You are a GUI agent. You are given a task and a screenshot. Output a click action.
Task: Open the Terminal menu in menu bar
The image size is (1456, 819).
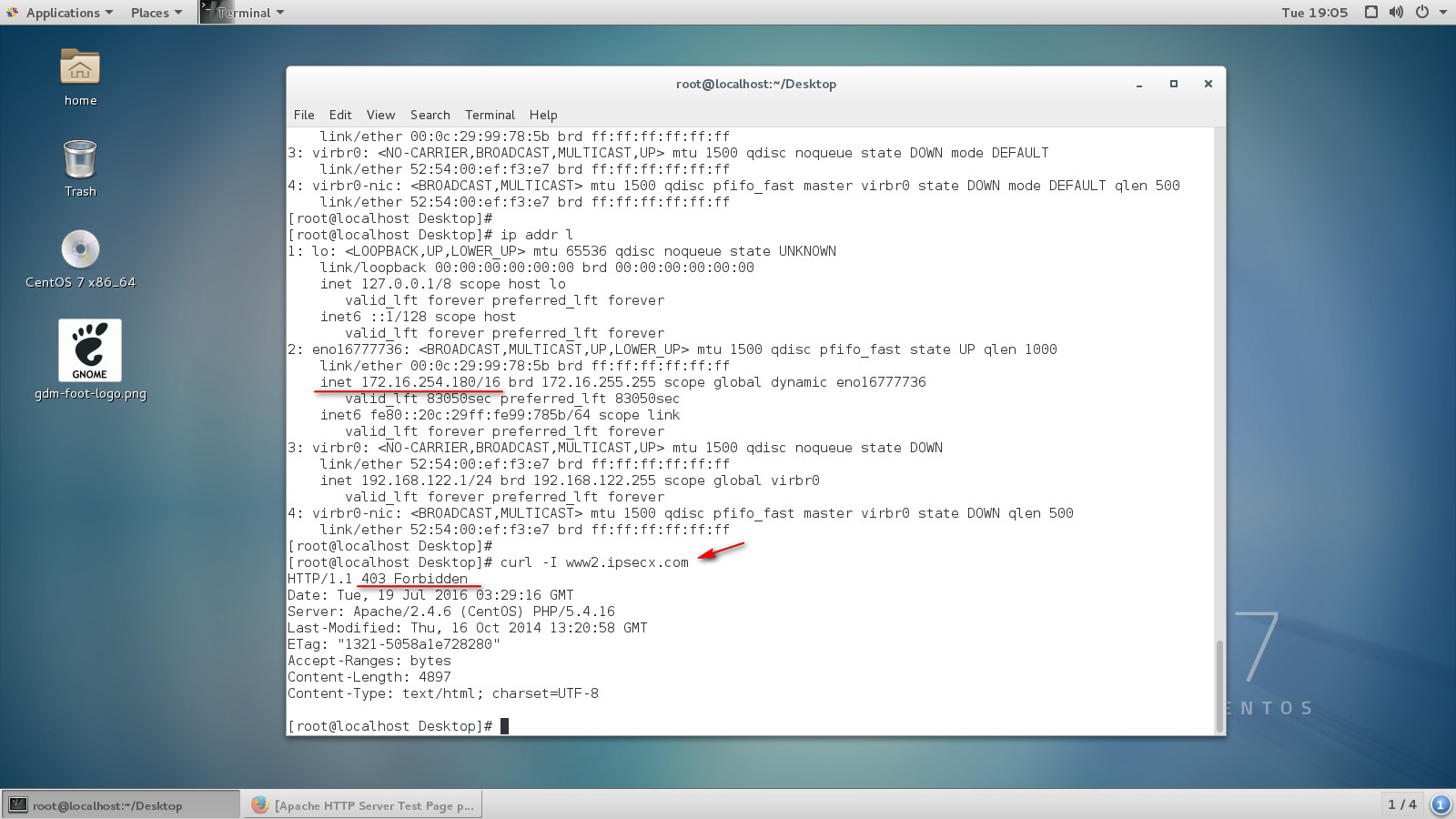click(490, 115)
